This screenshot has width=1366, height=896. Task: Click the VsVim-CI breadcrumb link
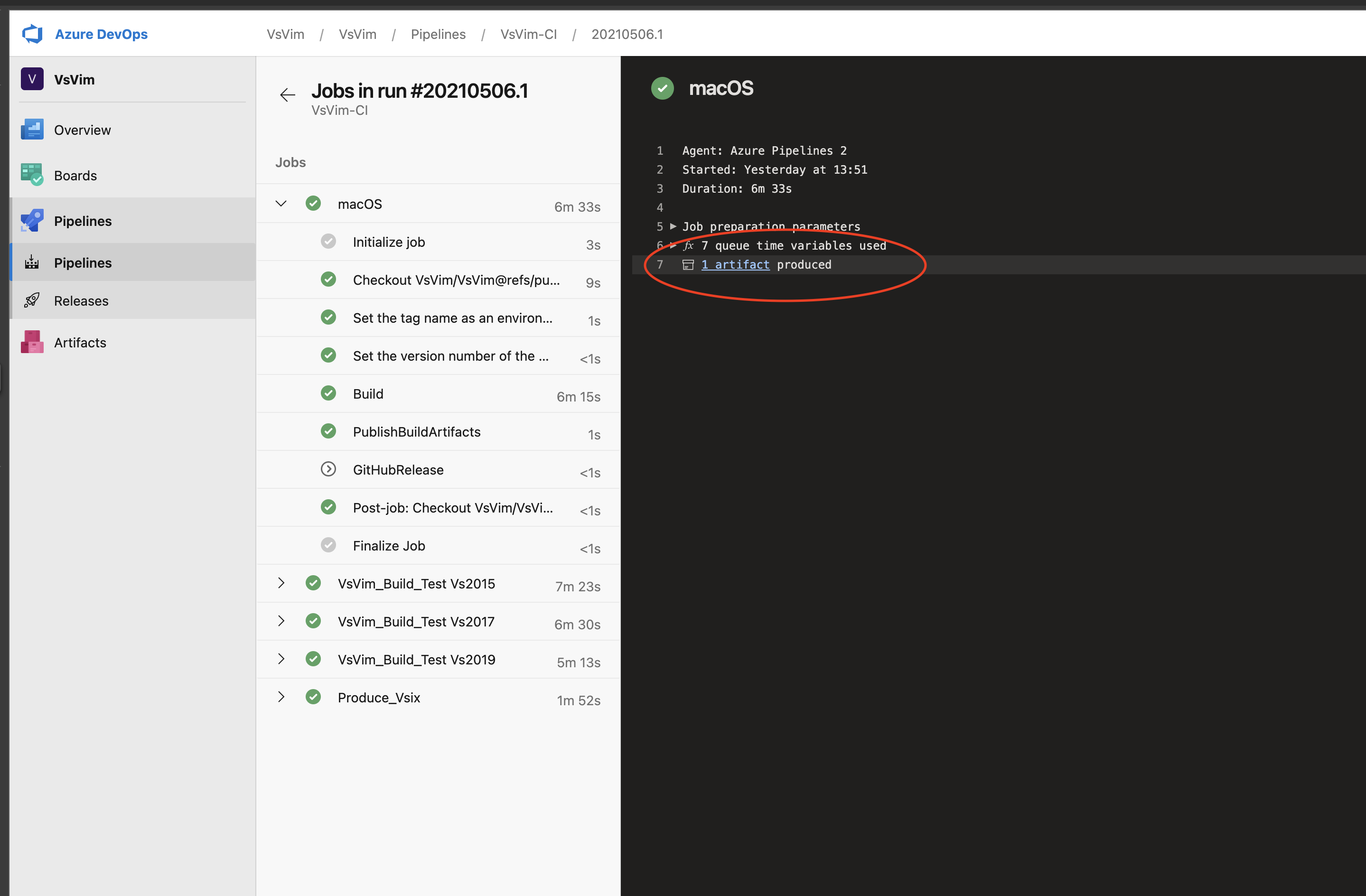[x=528, y=35]
